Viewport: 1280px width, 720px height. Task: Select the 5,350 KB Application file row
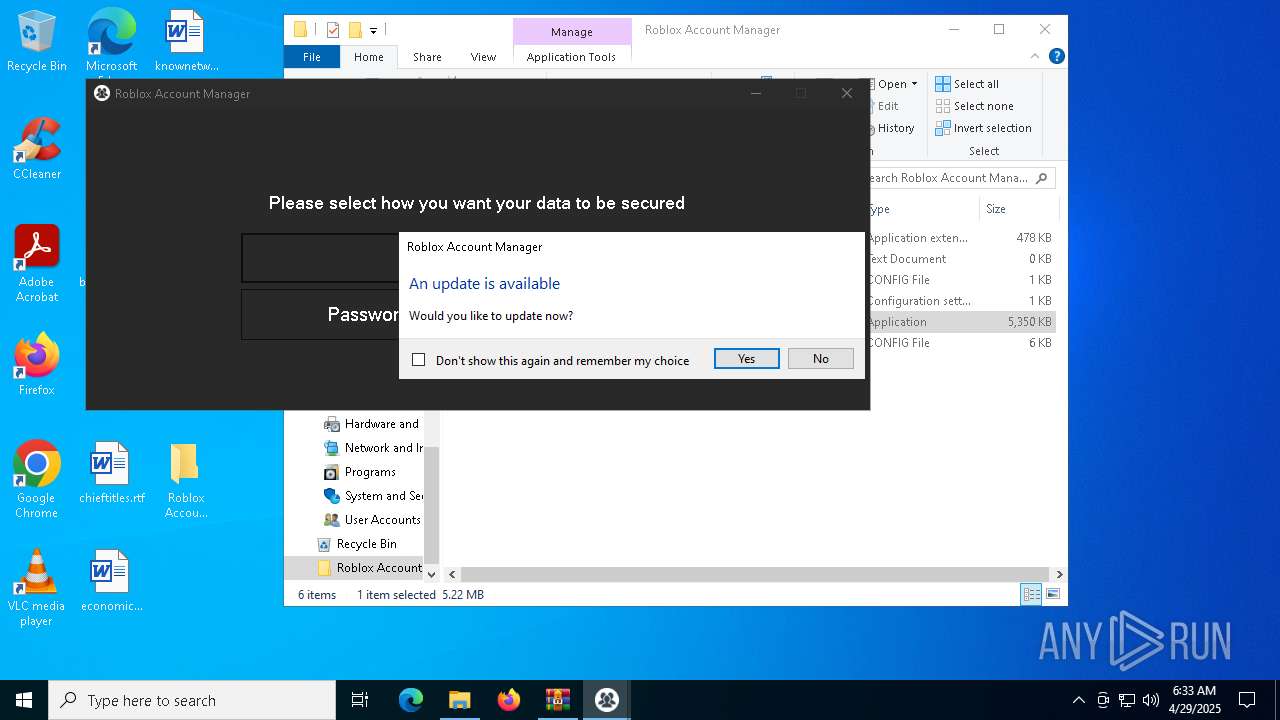coord(960,322)
